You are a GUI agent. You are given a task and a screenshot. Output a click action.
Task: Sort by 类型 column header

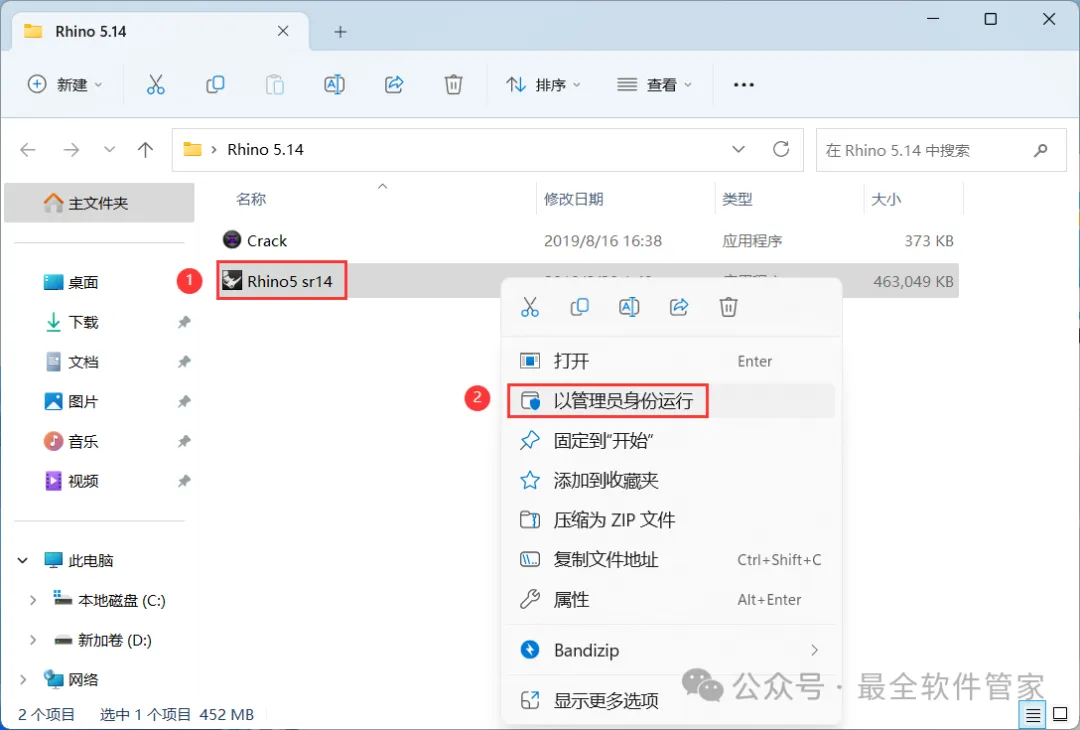click(x=737, y=199)
